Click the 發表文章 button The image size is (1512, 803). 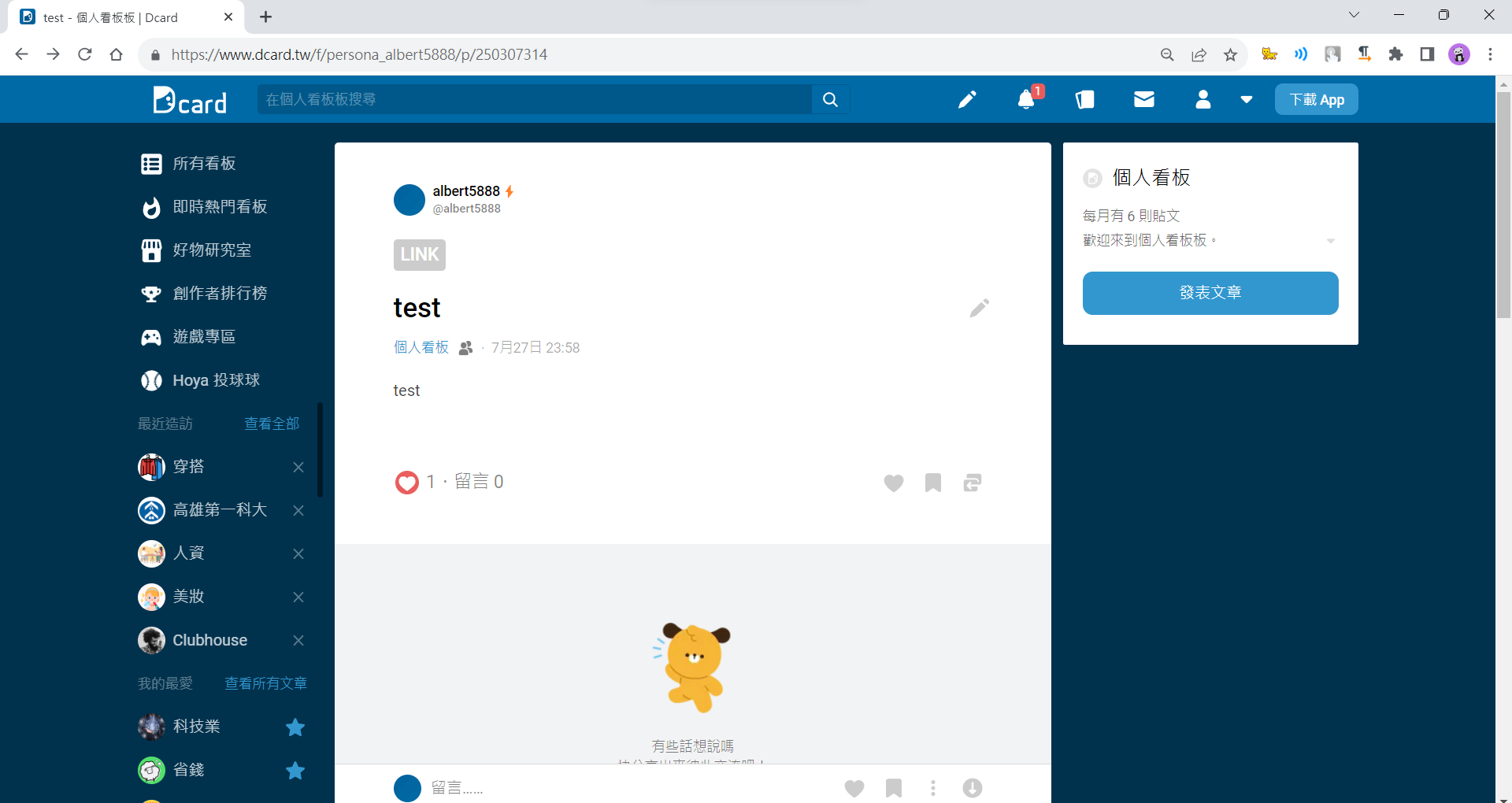(x=1210, y=293)
